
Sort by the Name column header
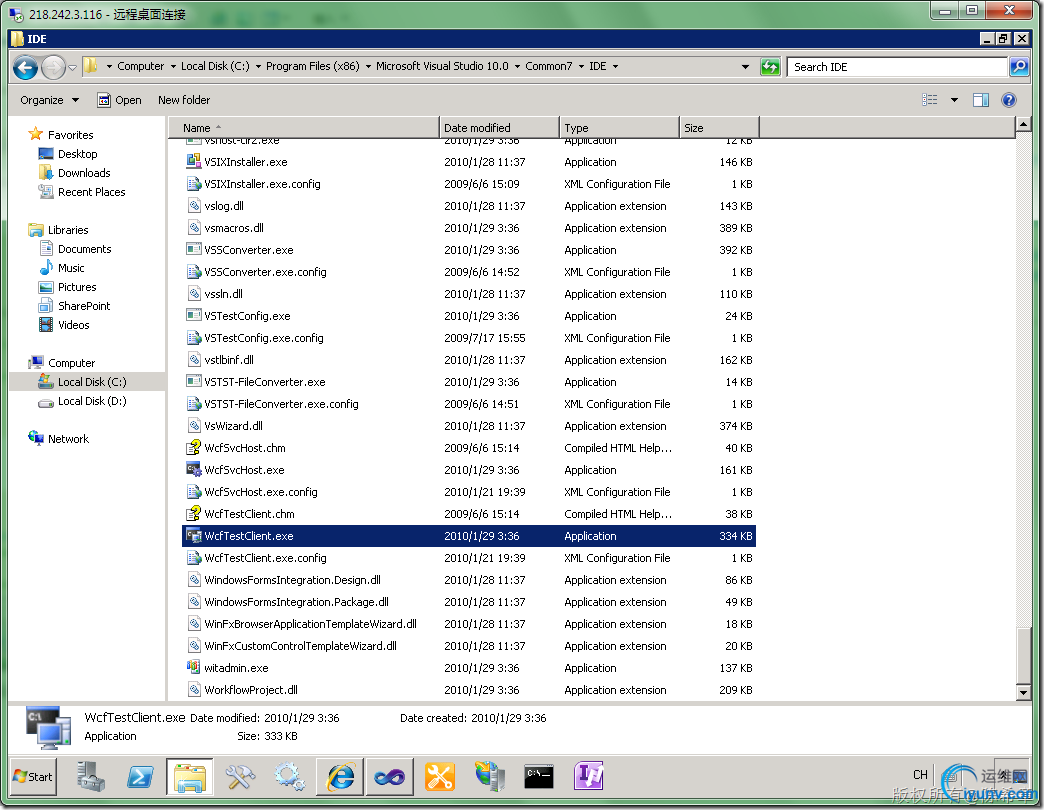pos(304,128)
